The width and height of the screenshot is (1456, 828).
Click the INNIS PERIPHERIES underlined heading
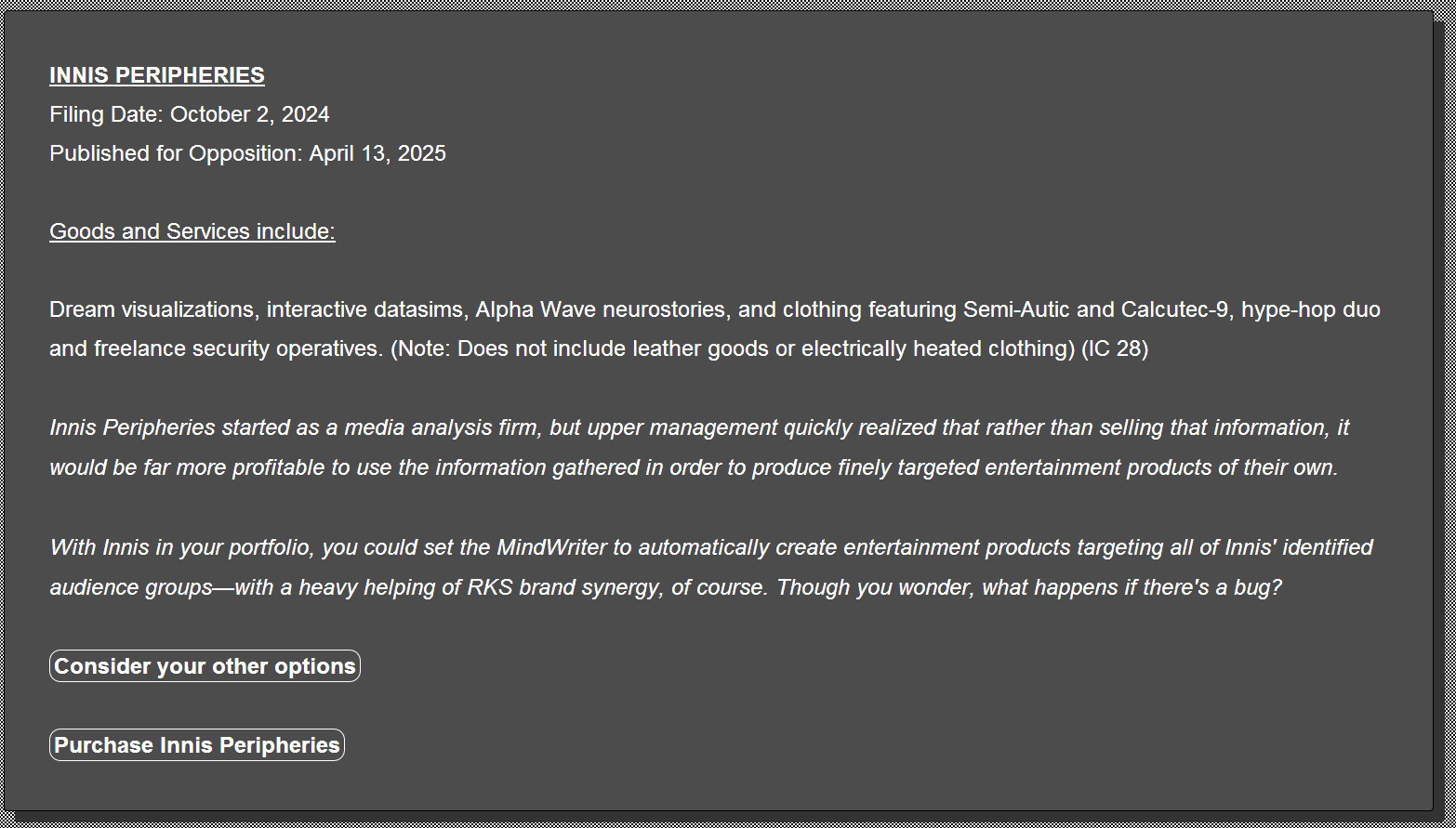(157, 75)
